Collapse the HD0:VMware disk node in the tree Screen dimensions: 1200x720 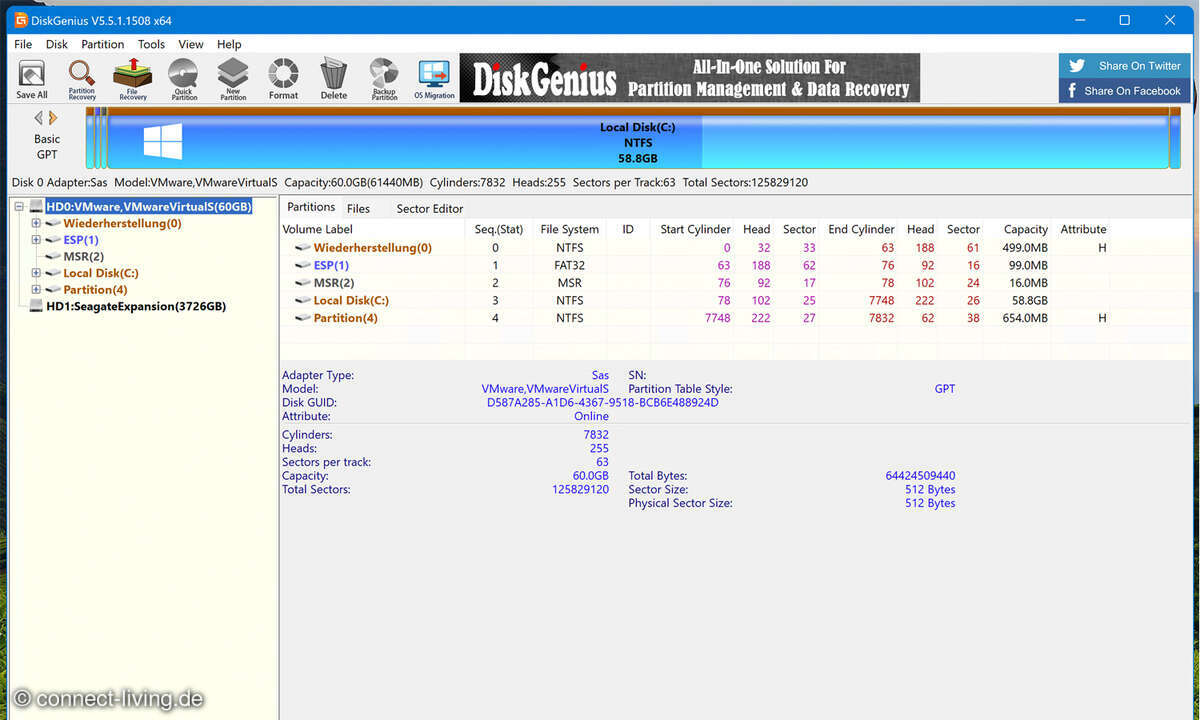coord(19,207)
